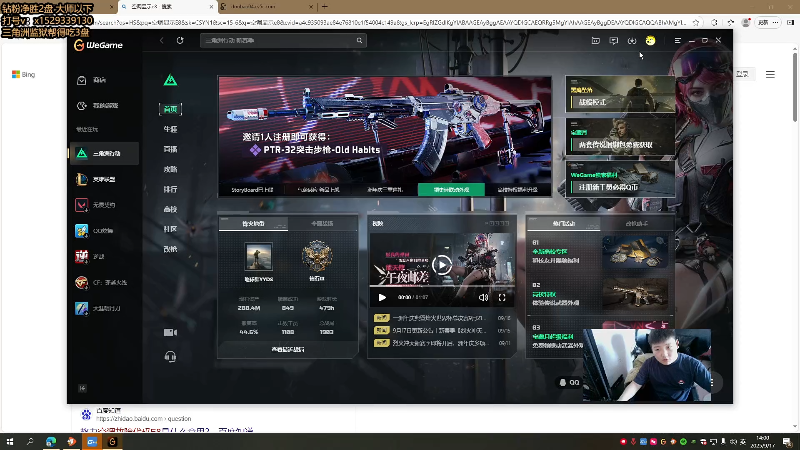Go back with the arrow beside the search field
The width and height of the screenshot is (800, 450).
162,40
